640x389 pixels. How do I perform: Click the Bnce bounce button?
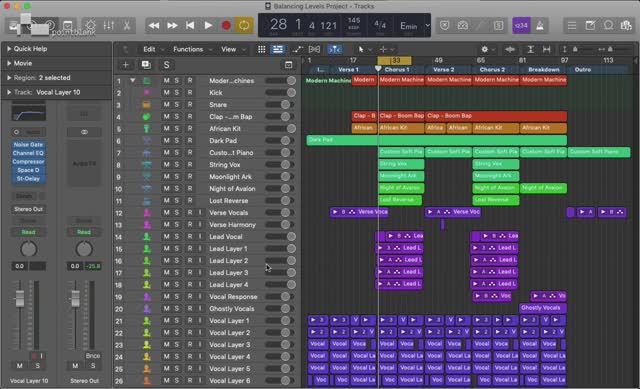(x=93, y=356)
